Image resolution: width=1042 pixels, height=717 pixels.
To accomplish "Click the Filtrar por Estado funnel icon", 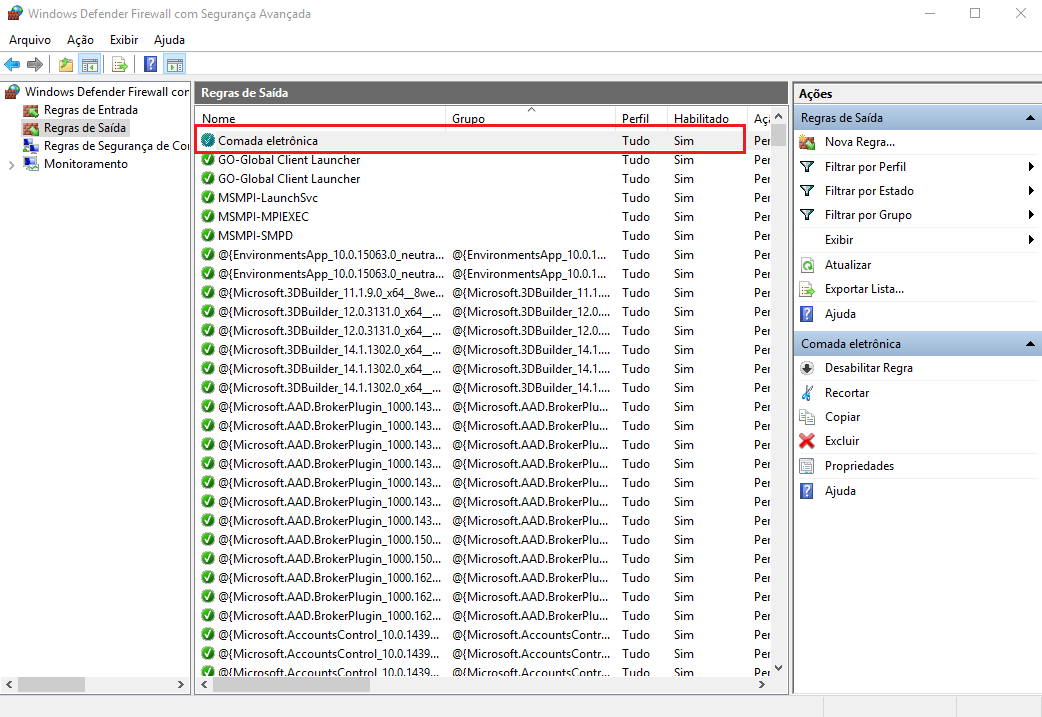I will [807, 191].
